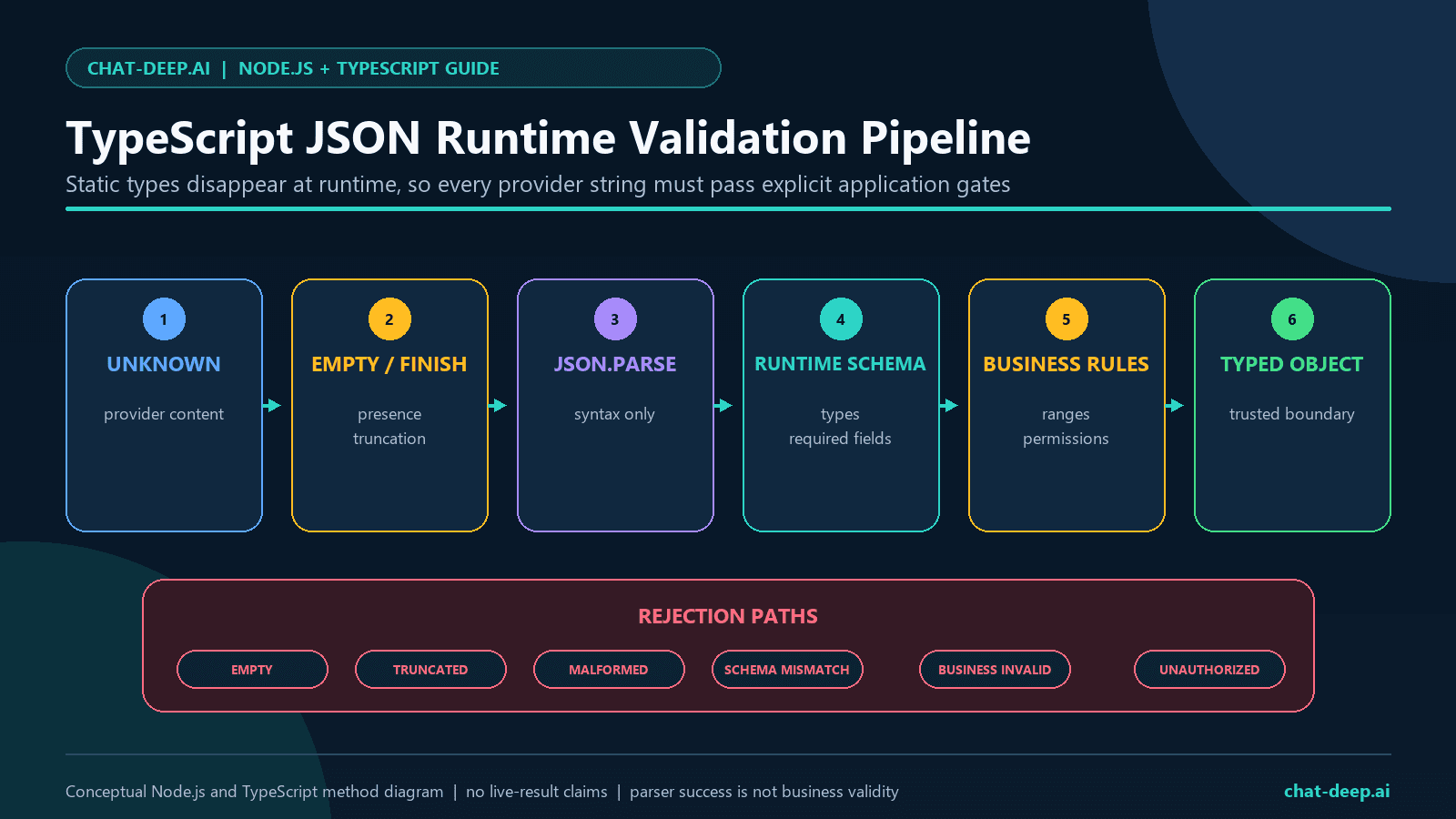The width and height of the screenshot is (1456, 819).
Task: Click the 'types' text in Runtime Schema
Action: [x=840, y=414]
